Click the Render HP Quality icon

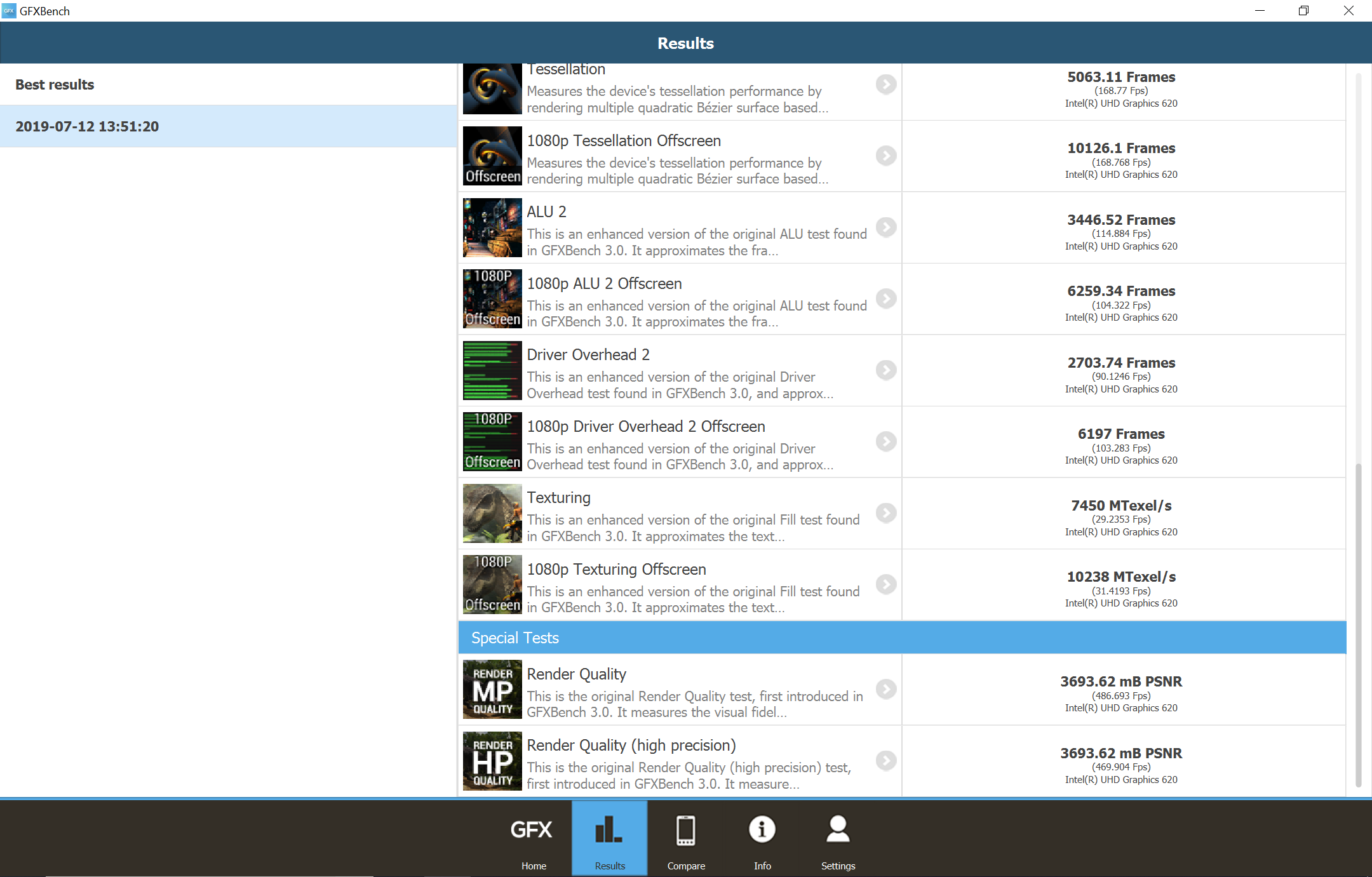[492, 761]
